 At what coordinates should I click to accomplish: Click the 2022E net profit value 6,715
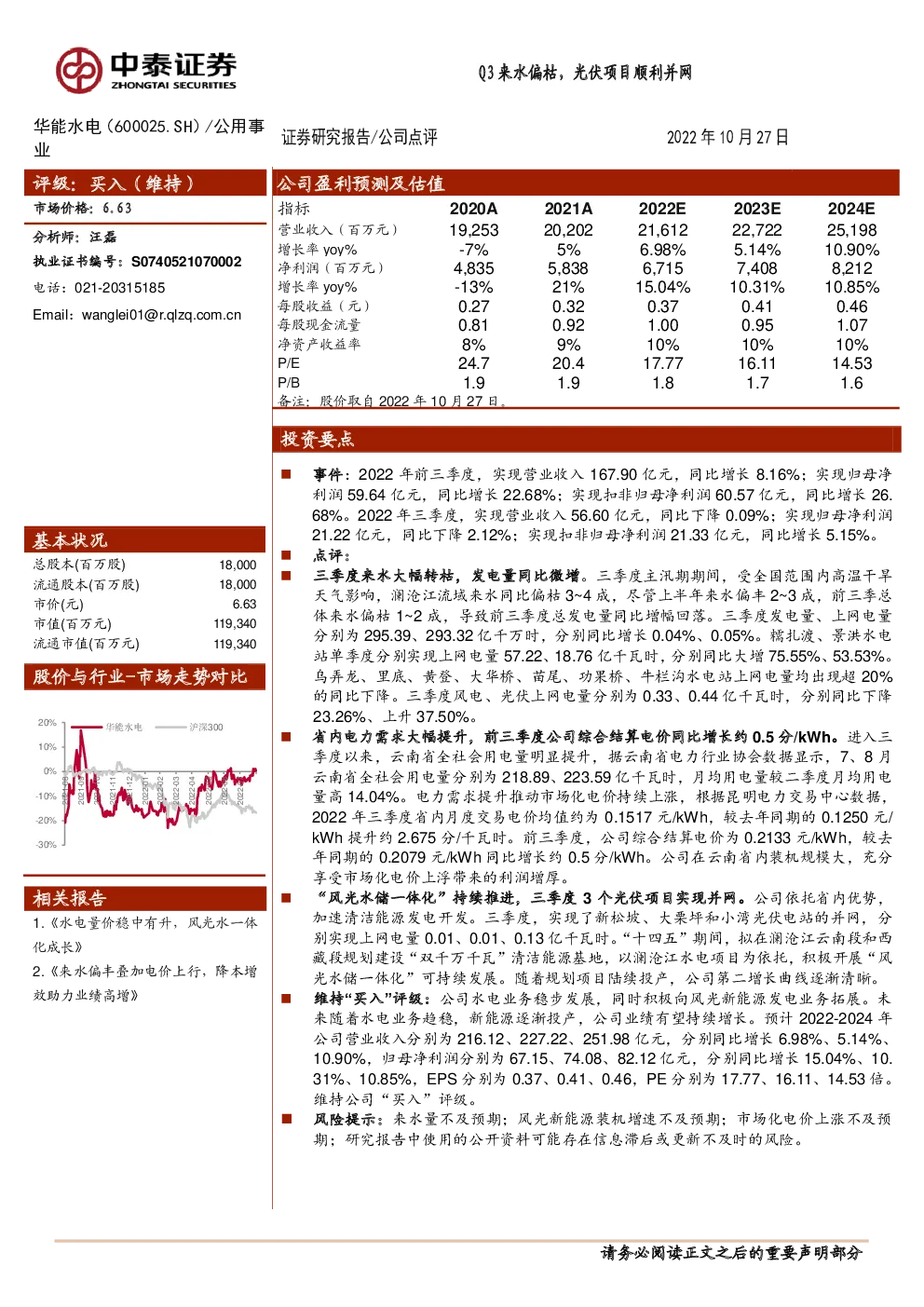(662, 268)
